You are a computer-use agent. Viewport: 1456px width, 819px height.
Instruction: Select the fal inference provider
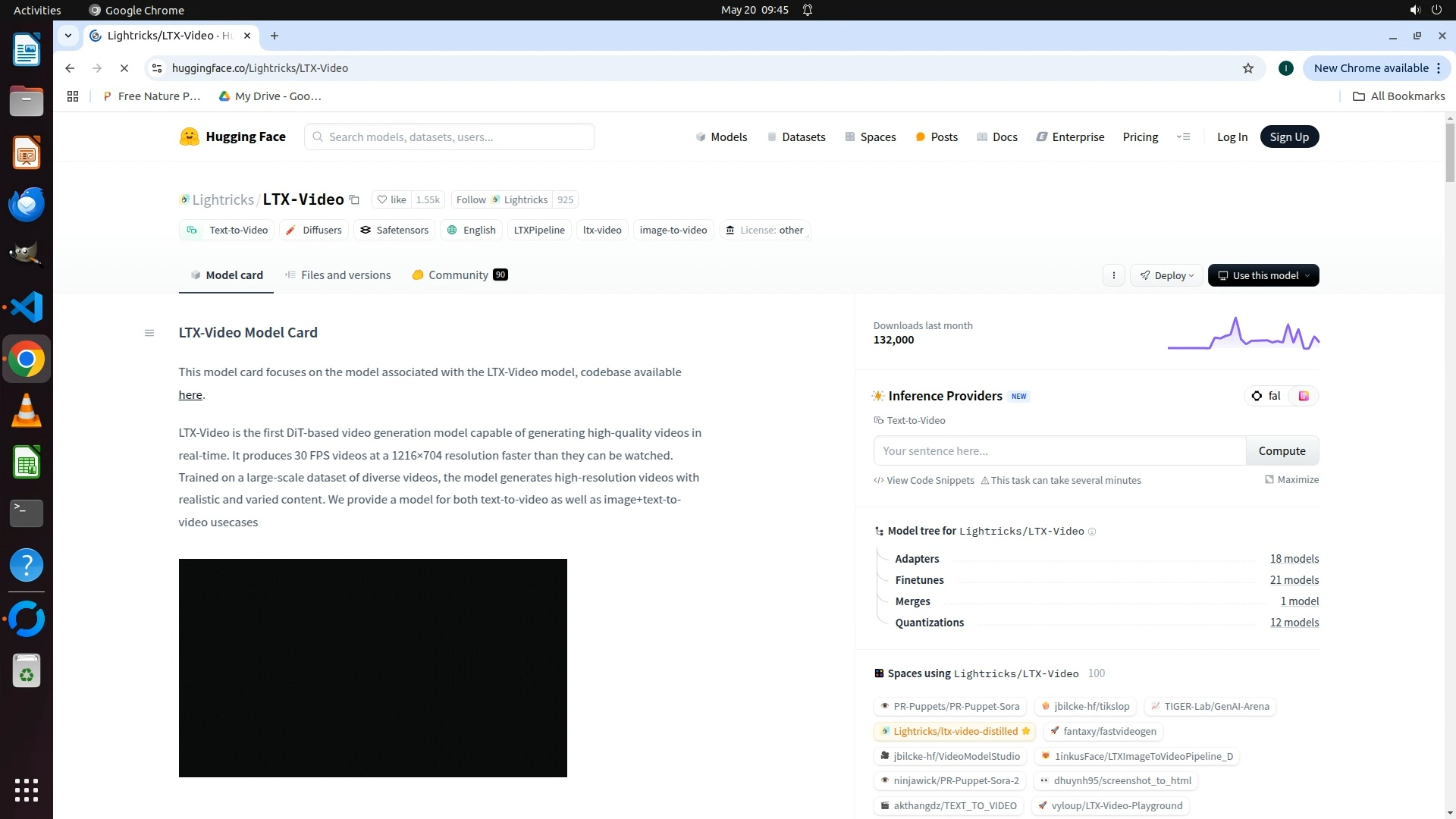[x=1267, y=396]
